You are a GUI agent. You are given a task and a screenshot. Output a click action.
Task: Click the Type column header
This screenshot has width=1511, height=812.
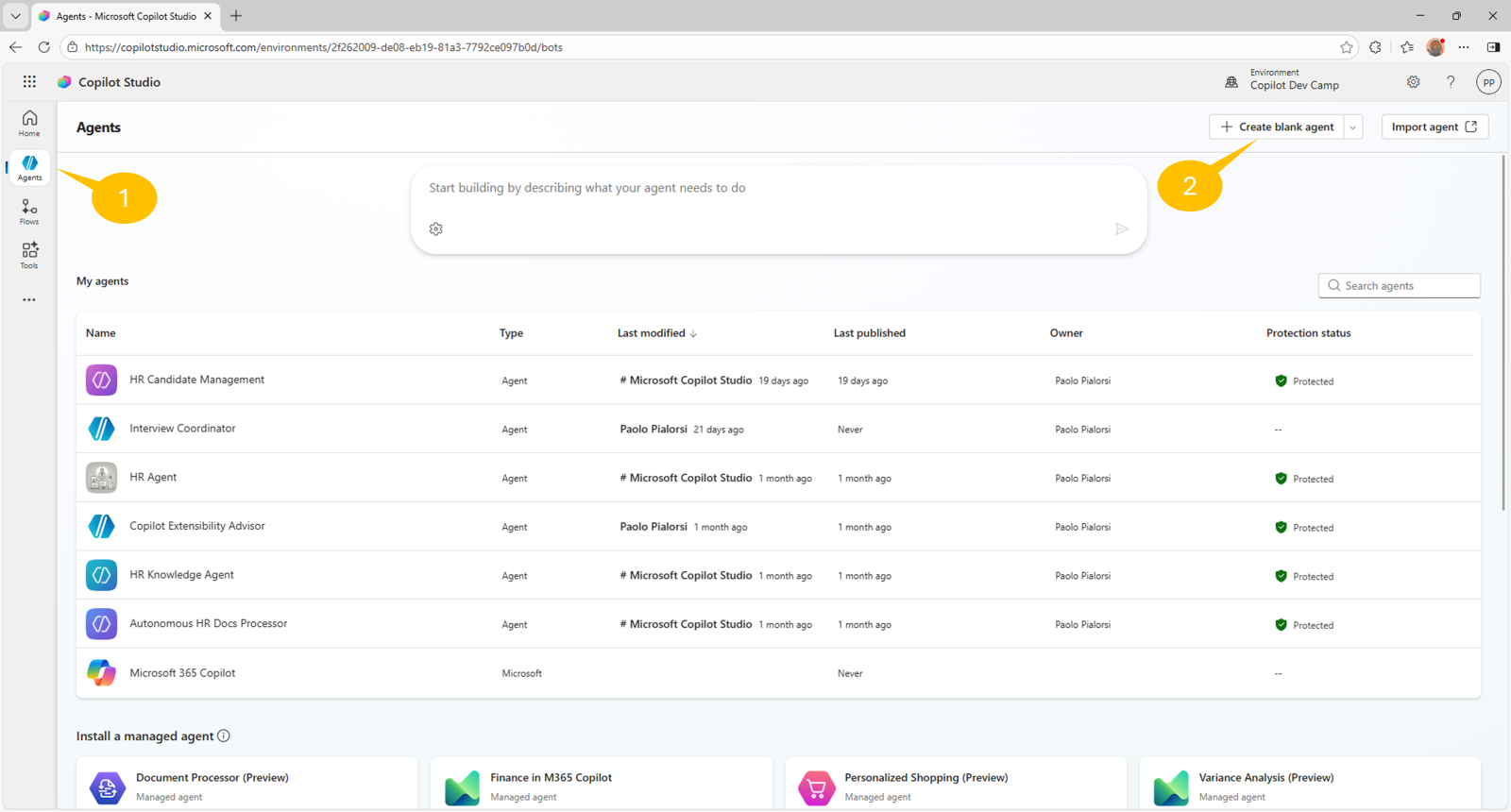tap(511, 333)
